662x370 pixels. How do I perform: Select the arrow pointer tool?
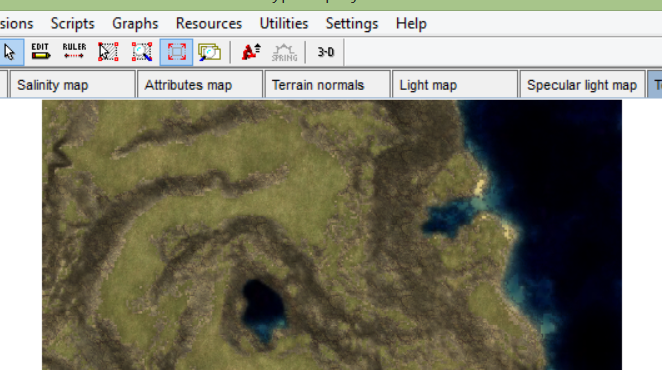pos(9,52)
